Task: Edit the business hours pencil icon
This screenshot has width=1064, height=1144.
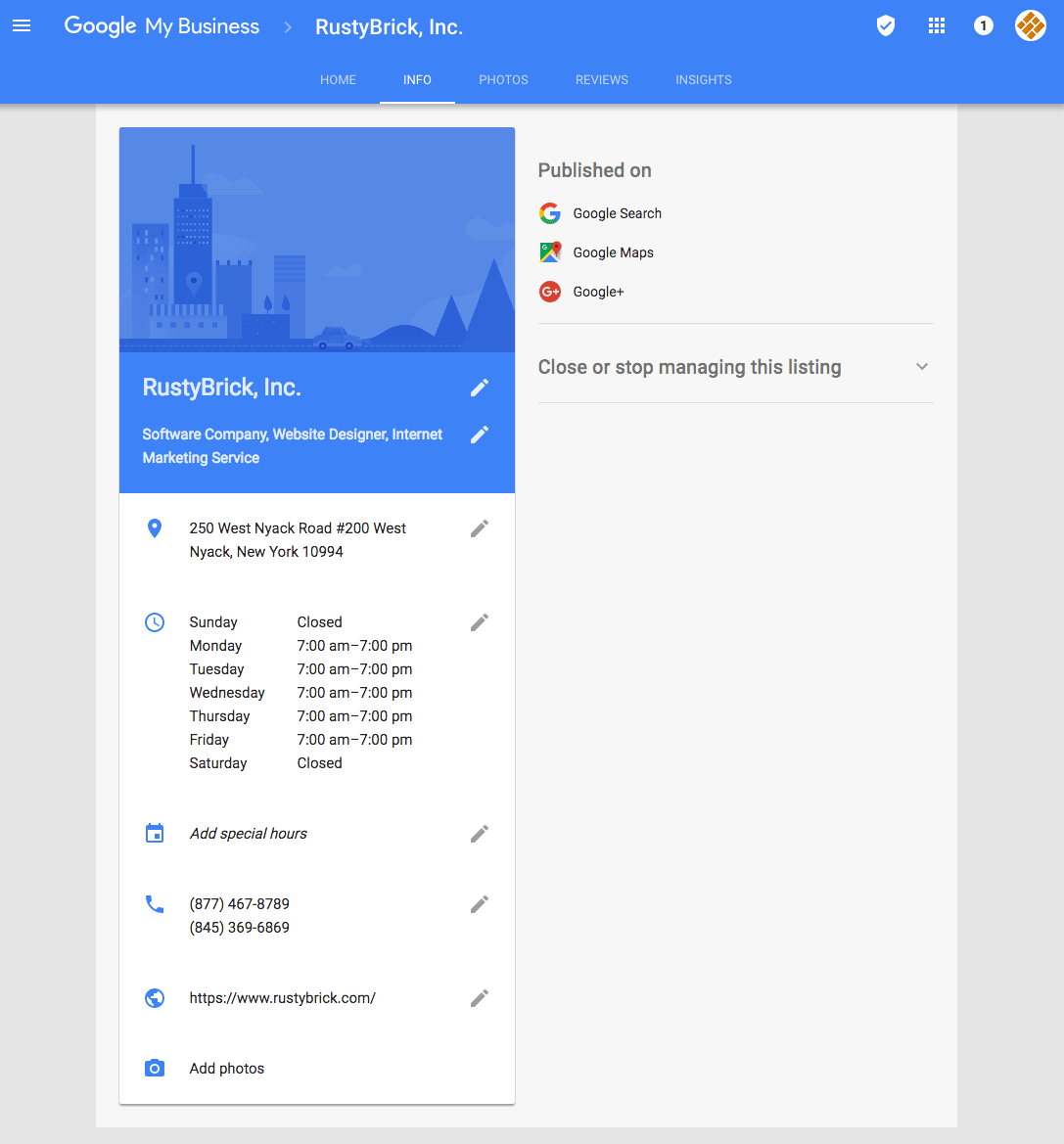Action: [480, 622]
